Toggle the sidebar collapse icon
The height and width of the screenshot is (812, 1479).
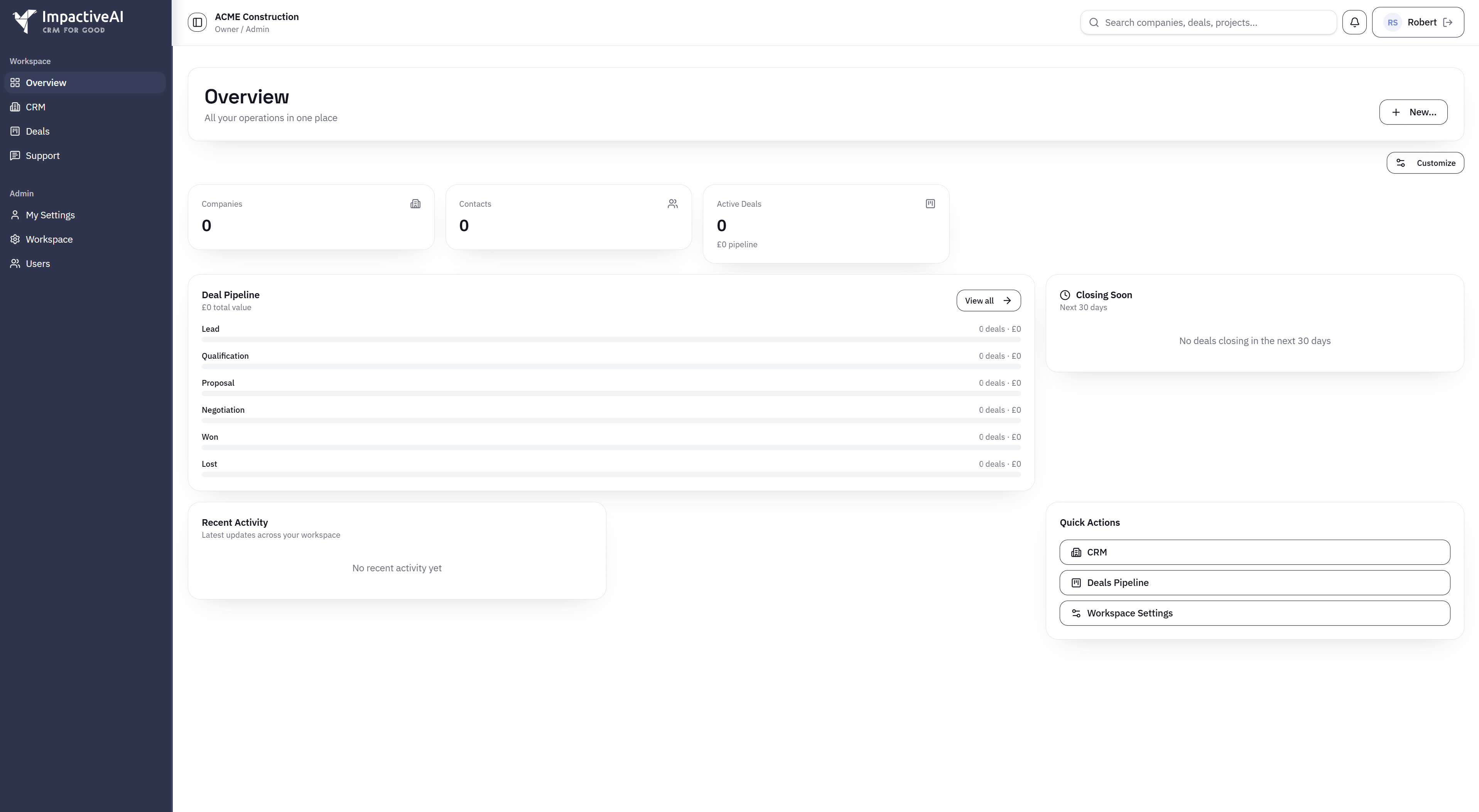point(197,22)
